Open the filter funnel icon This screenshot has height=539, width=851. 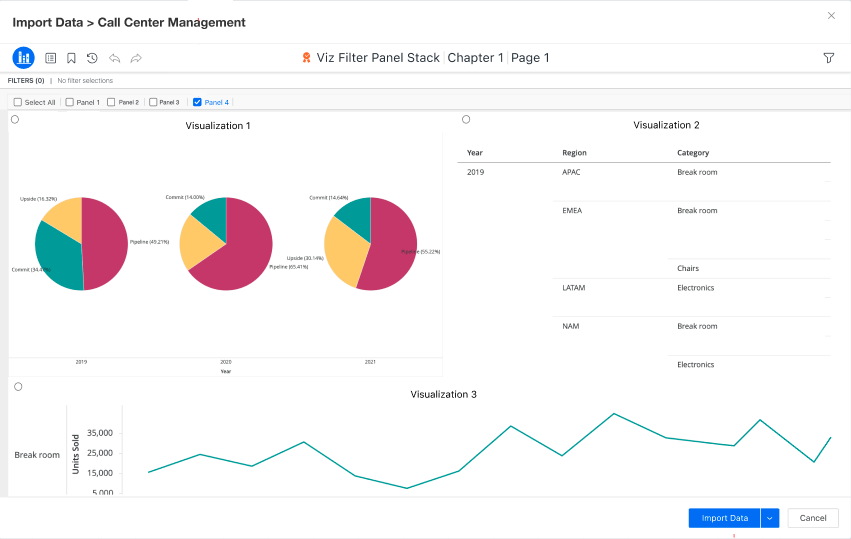pos(828,58)
